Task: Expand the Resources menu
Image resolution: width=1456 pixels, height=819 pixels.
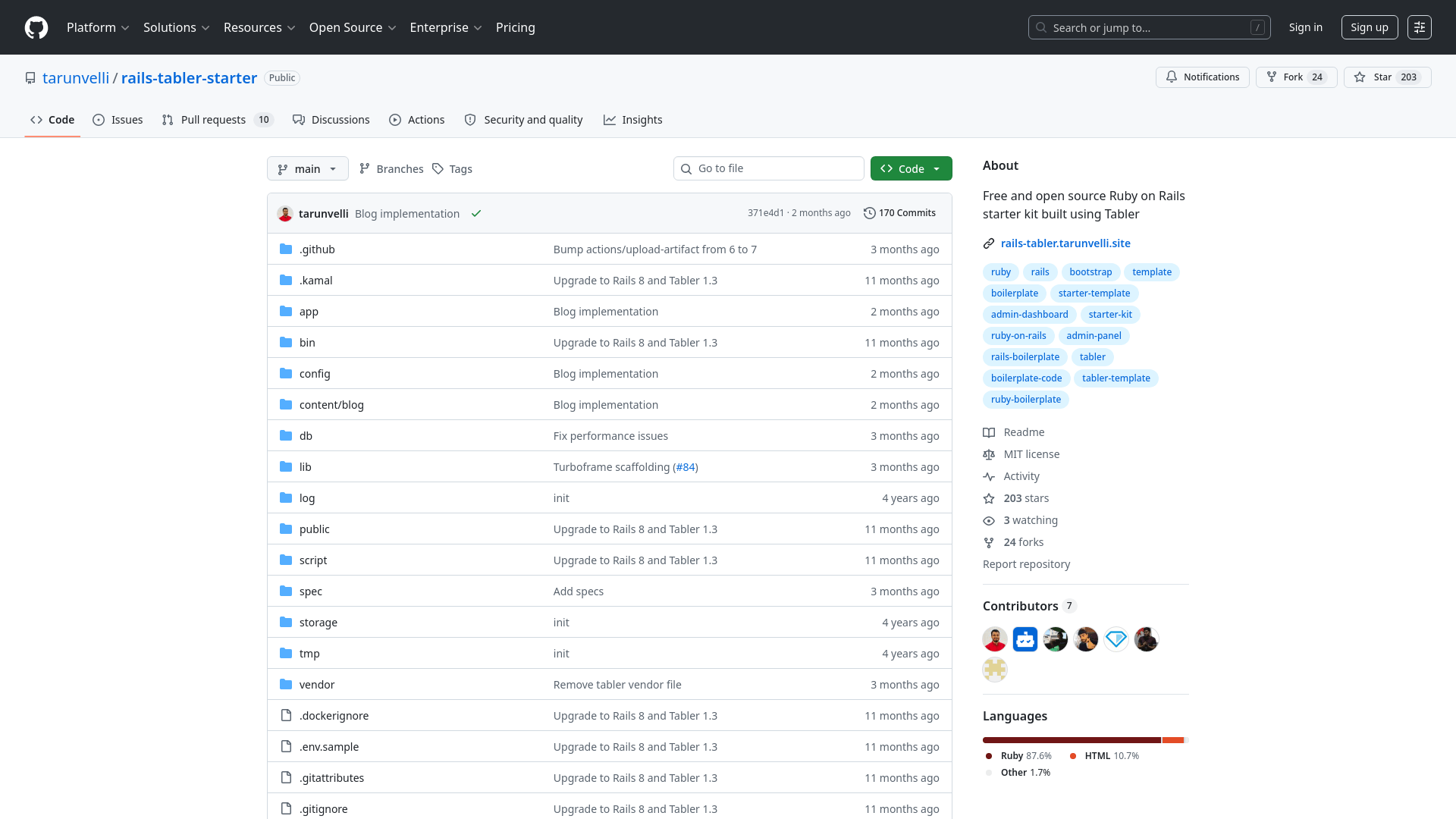Action: tap(259, 27)
